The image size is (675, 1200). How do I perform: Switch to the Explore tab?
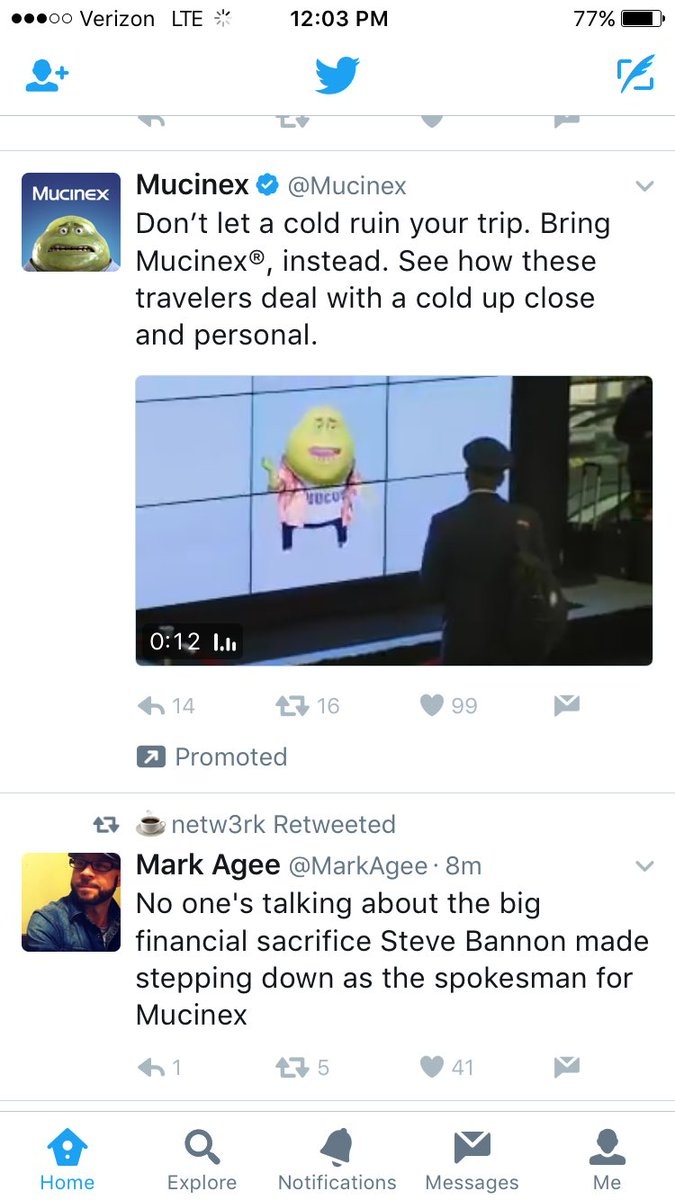coord(202,1158)
